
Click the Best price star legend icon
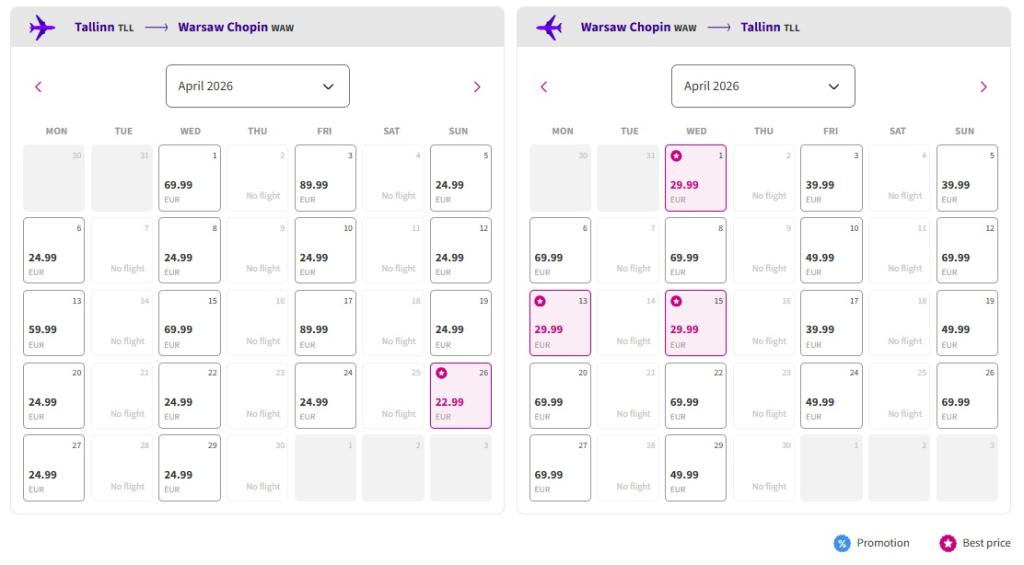(948, 543)
